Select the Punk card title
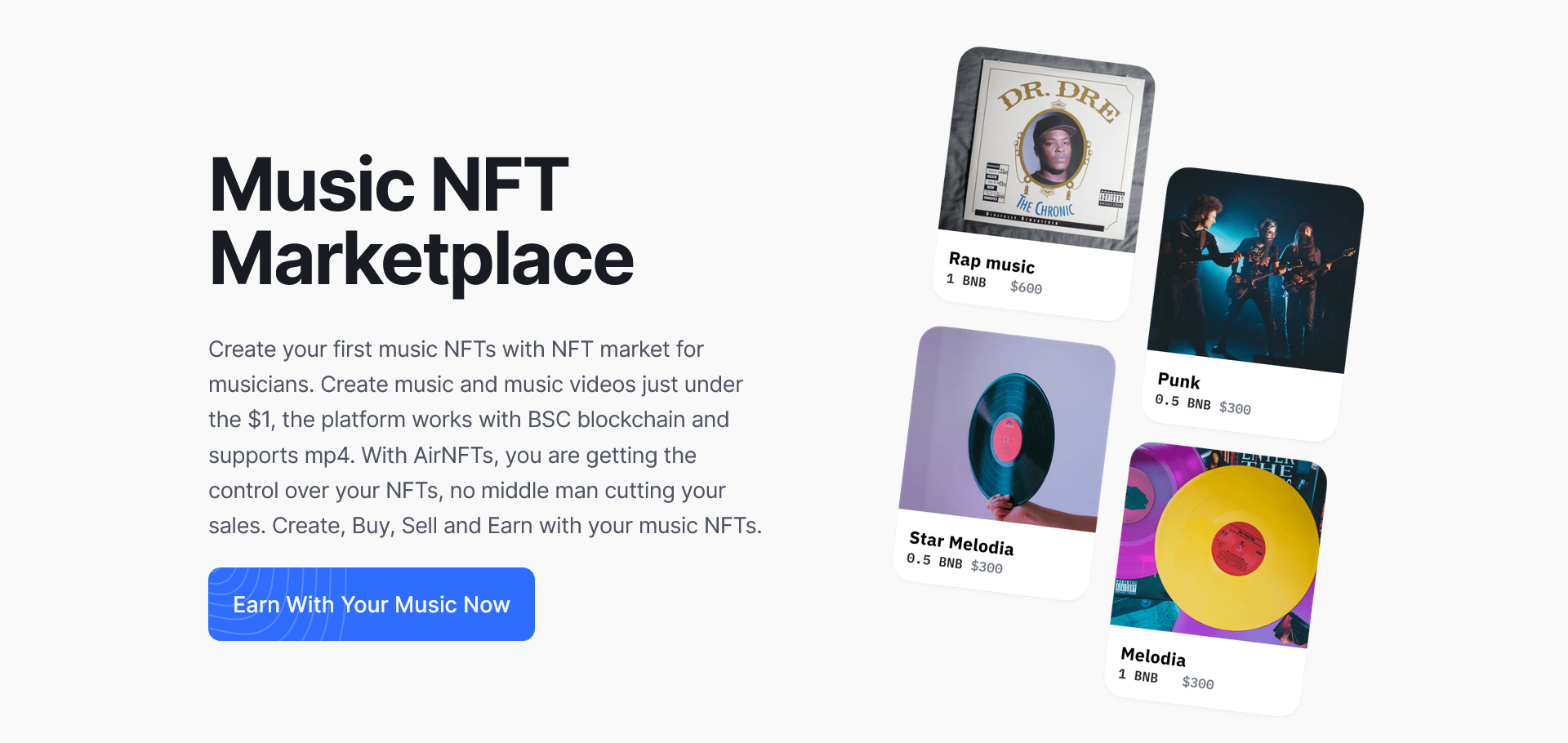This screenshot has width=1568, height=743. point(1178,380)
